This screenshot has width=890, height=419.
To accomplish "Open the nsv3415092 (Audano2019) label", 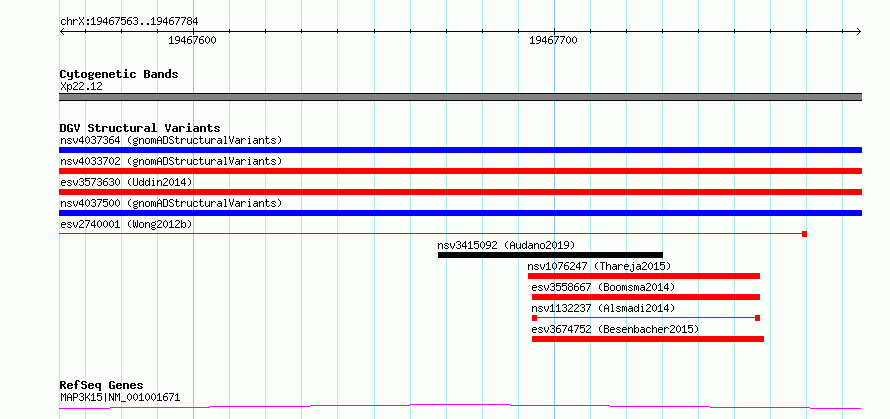I will pos(506,245).
